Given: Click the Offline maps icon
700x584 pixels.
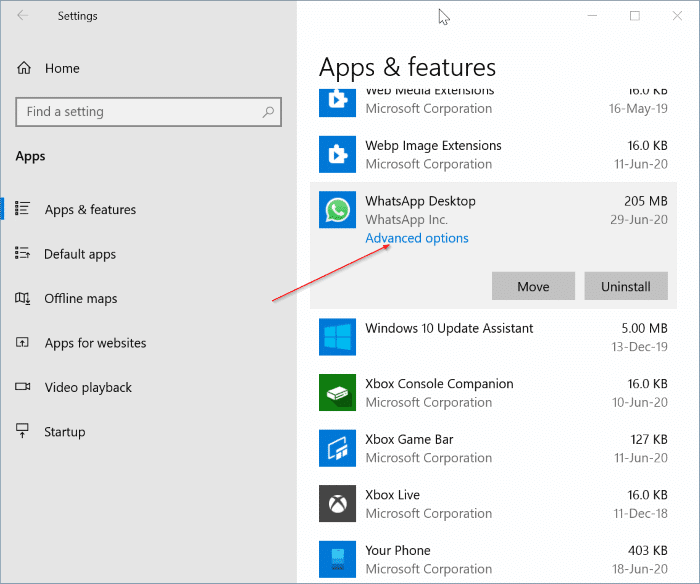Looking at the screenshot, I should (22, 298).
